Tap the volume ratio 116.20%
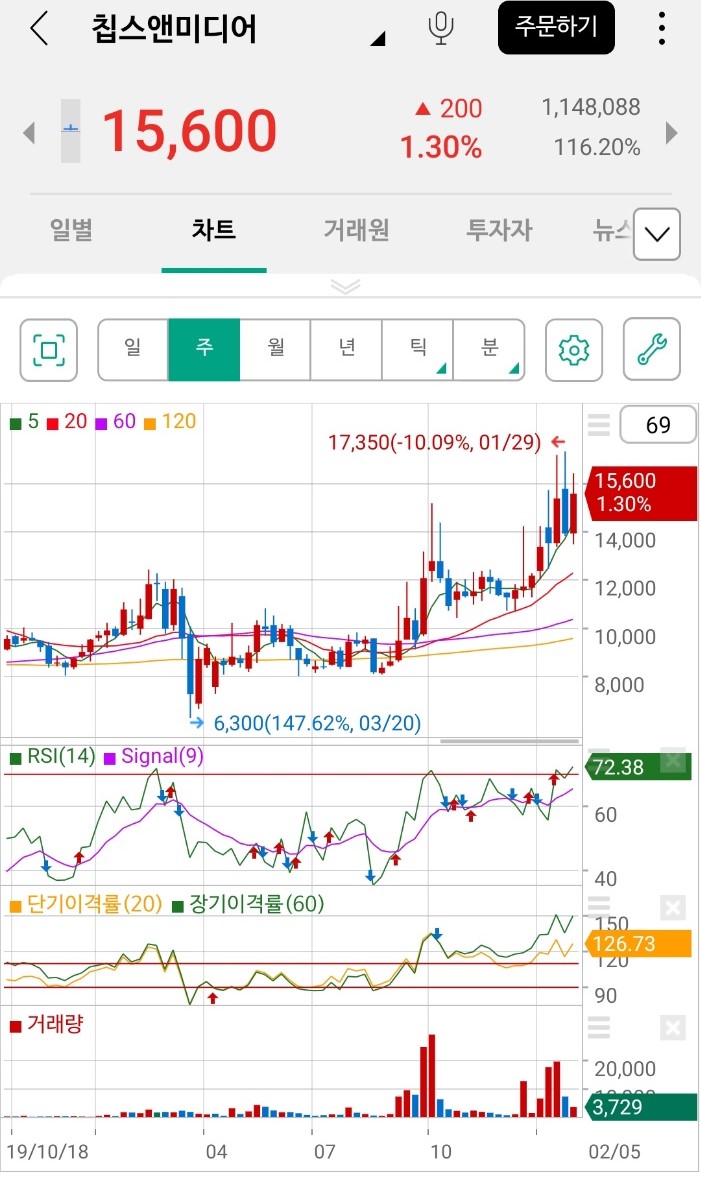Image resolution: width=701 pixels, height=1179 pixels. [x=597, y=147]
